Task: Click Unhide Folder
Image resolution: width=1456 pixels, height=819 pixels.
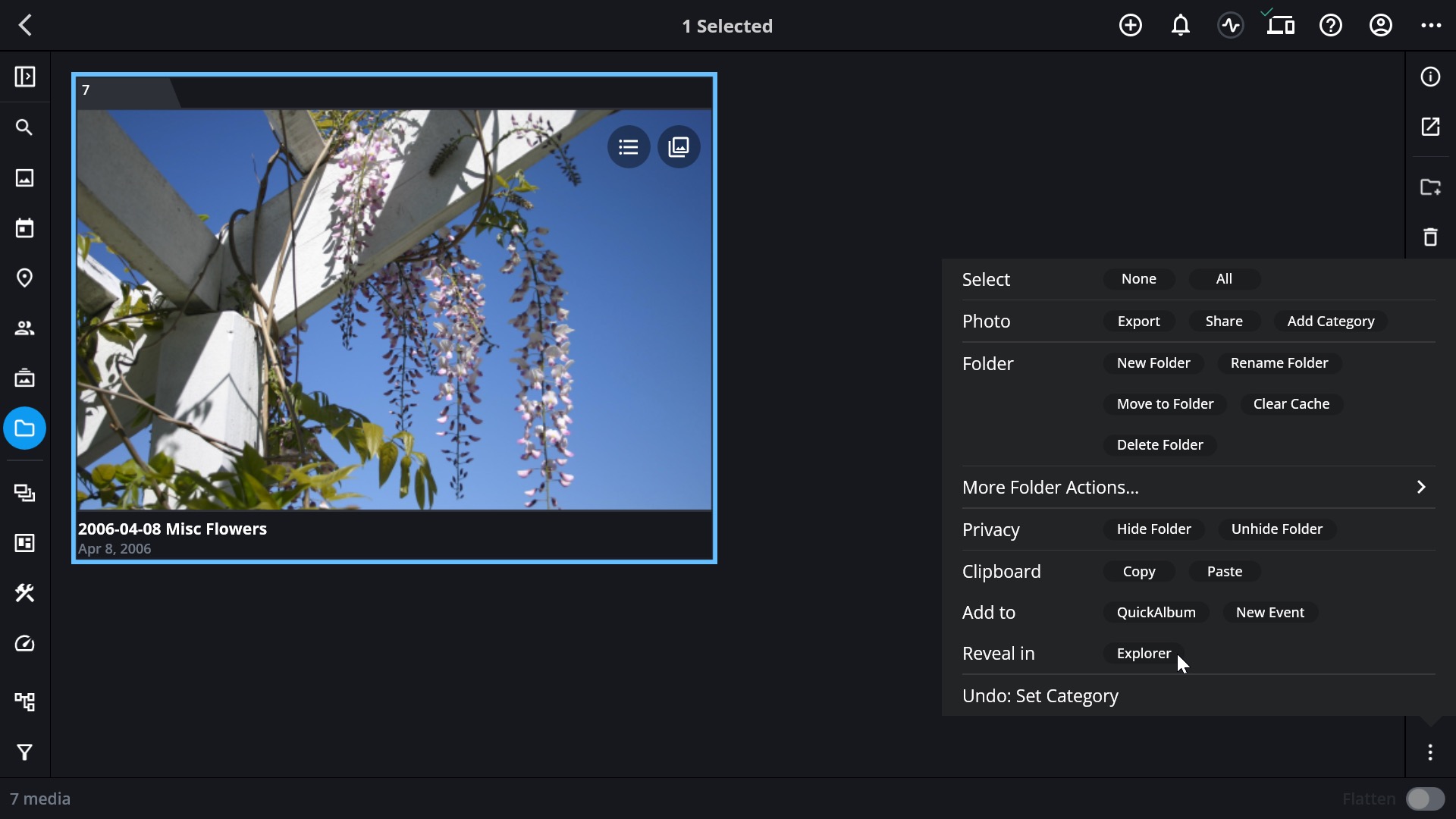Action: (1277, 529)
